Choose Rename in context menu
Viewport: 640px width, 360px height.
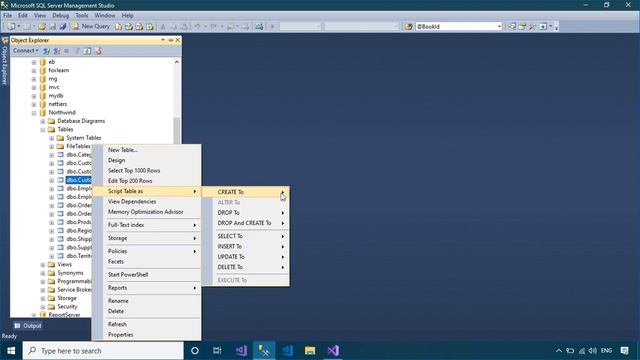pyautogui.click(x=147, y=301)
